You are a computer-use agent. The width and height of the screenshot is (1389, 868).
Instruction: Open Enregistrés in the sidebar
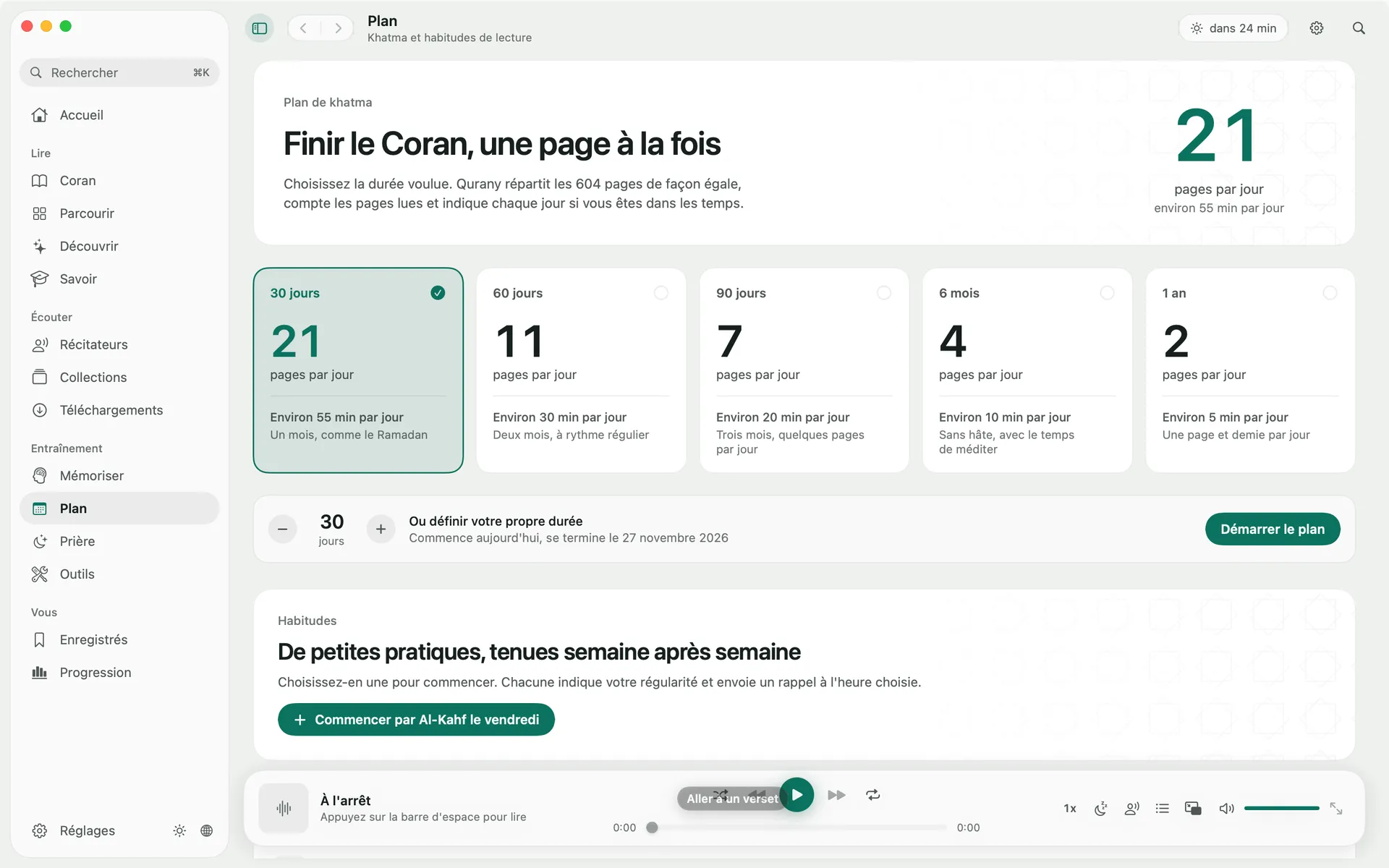coord(119,639)
